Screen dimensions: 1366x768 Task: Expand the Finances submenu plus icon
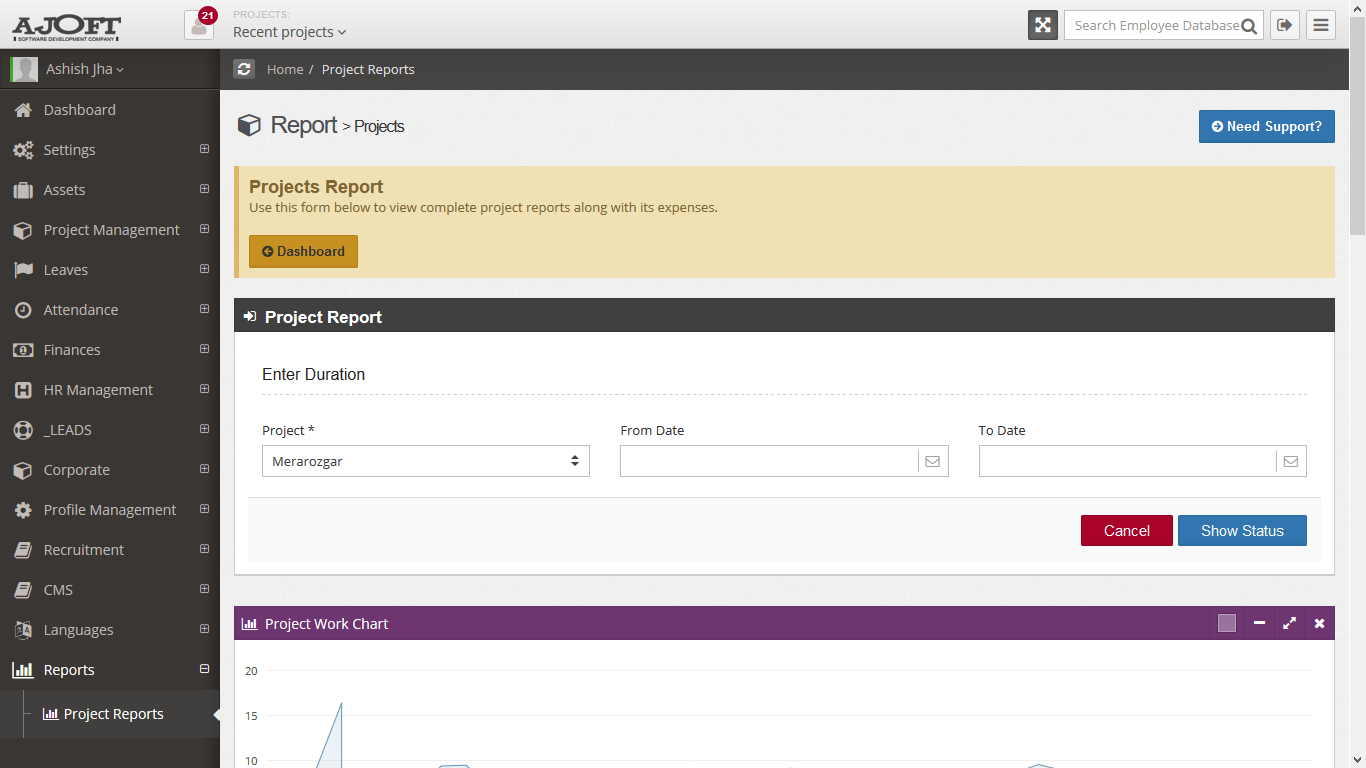(204, 349)
